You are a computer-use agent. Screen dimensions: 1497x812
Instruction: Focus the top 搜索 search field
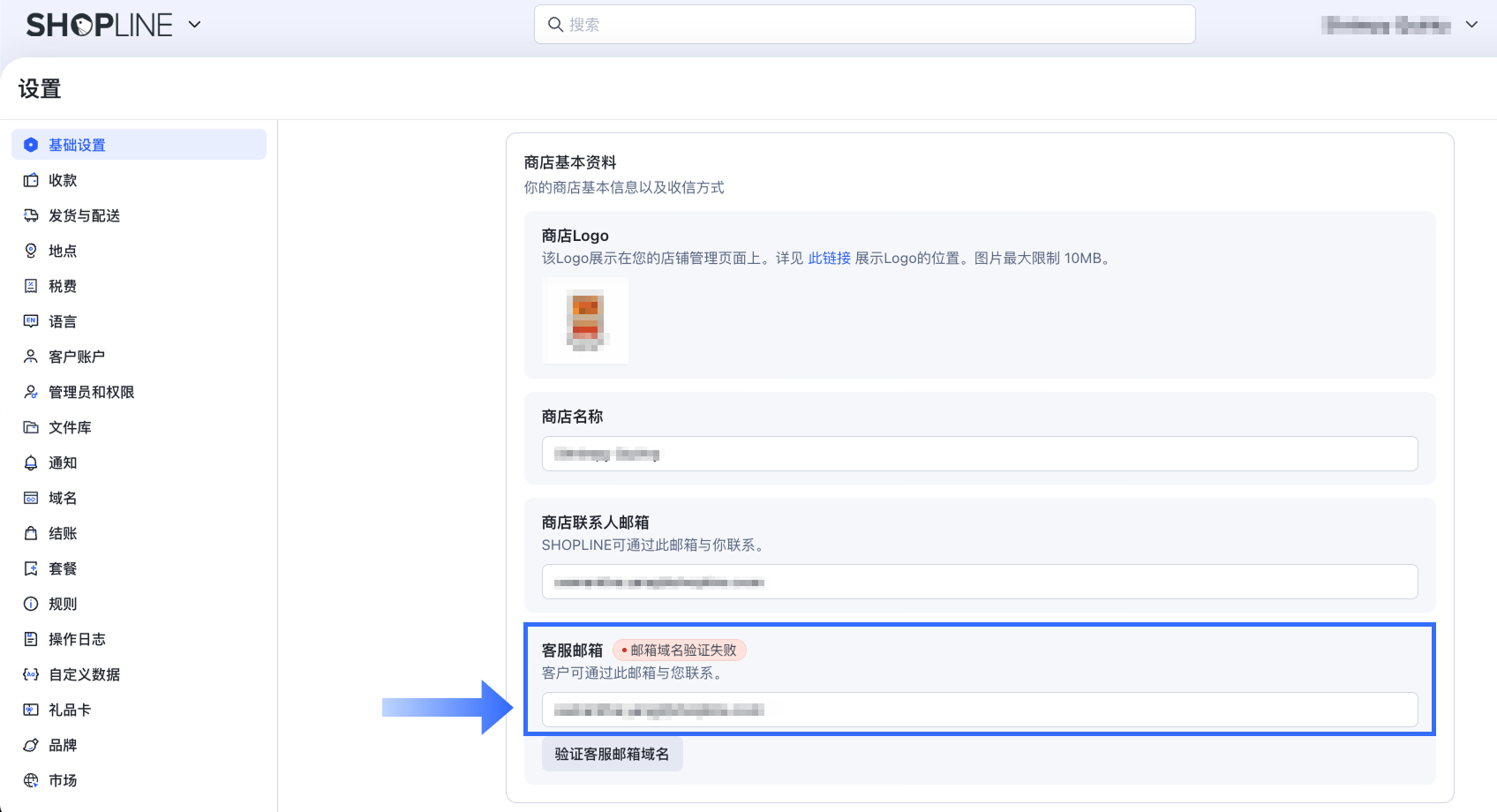click(x=864, y=25)
